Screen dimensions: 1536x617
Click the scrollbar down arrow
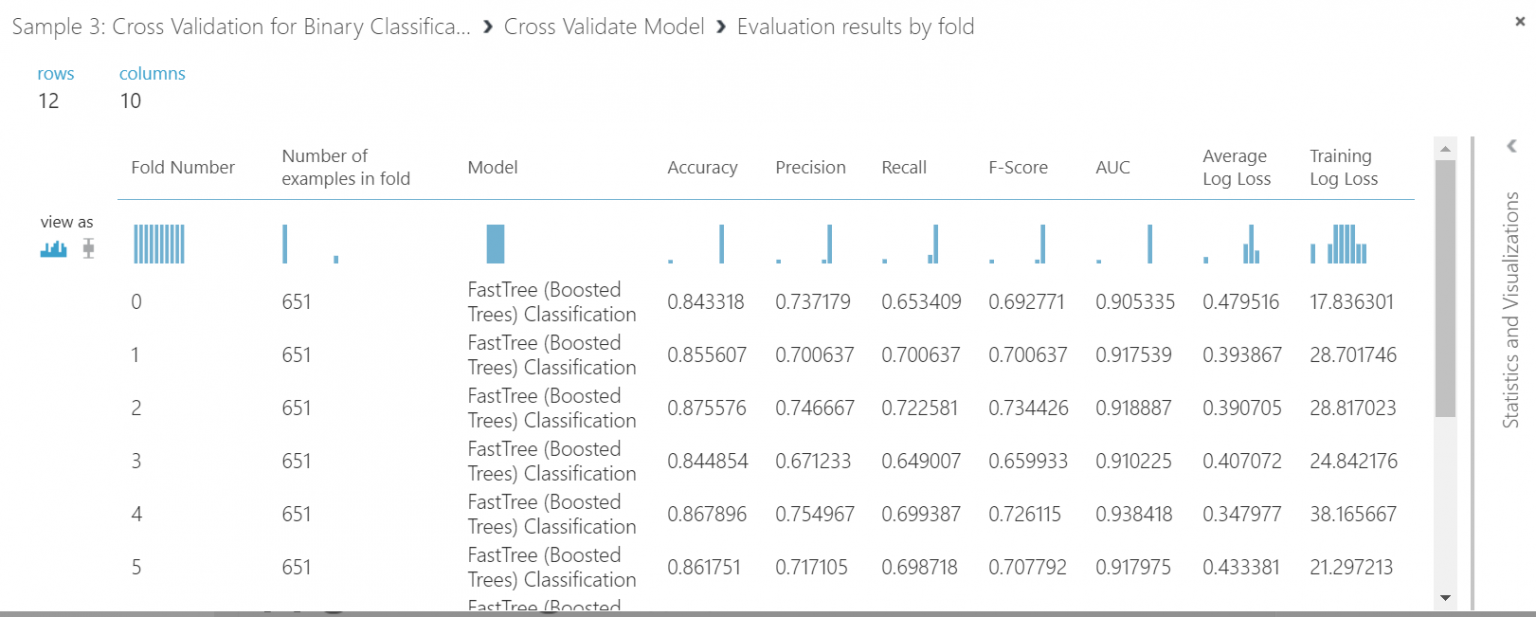(x=1446, y=598)
